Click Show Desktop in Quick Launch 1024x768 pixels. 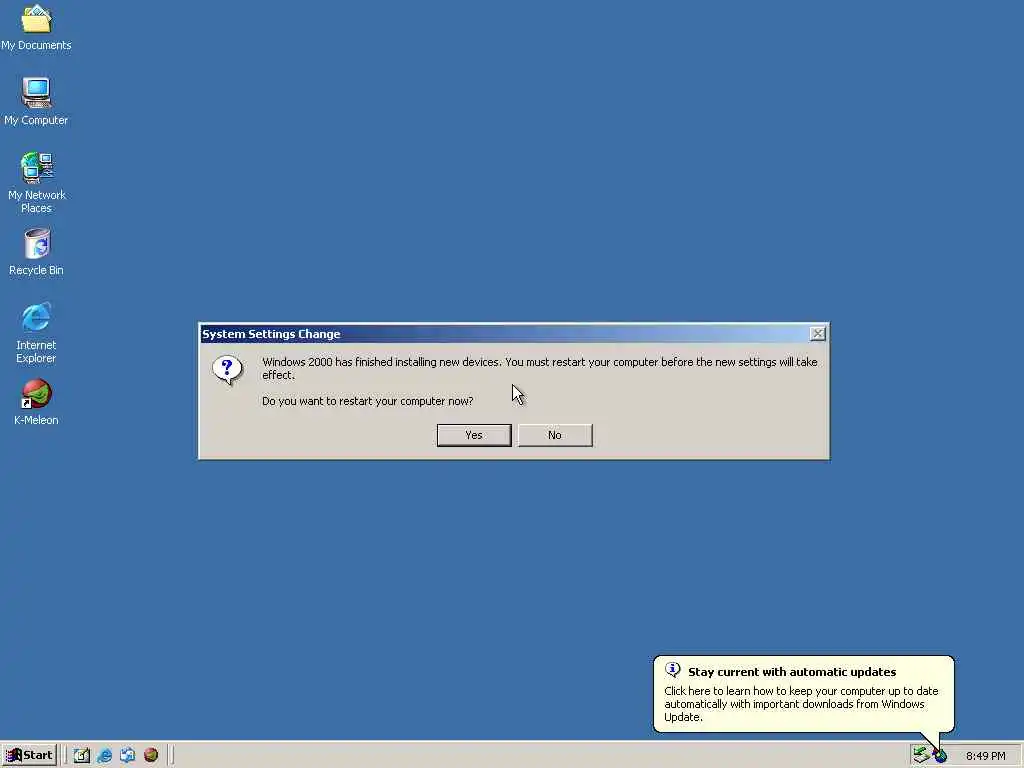pos(82,755)
